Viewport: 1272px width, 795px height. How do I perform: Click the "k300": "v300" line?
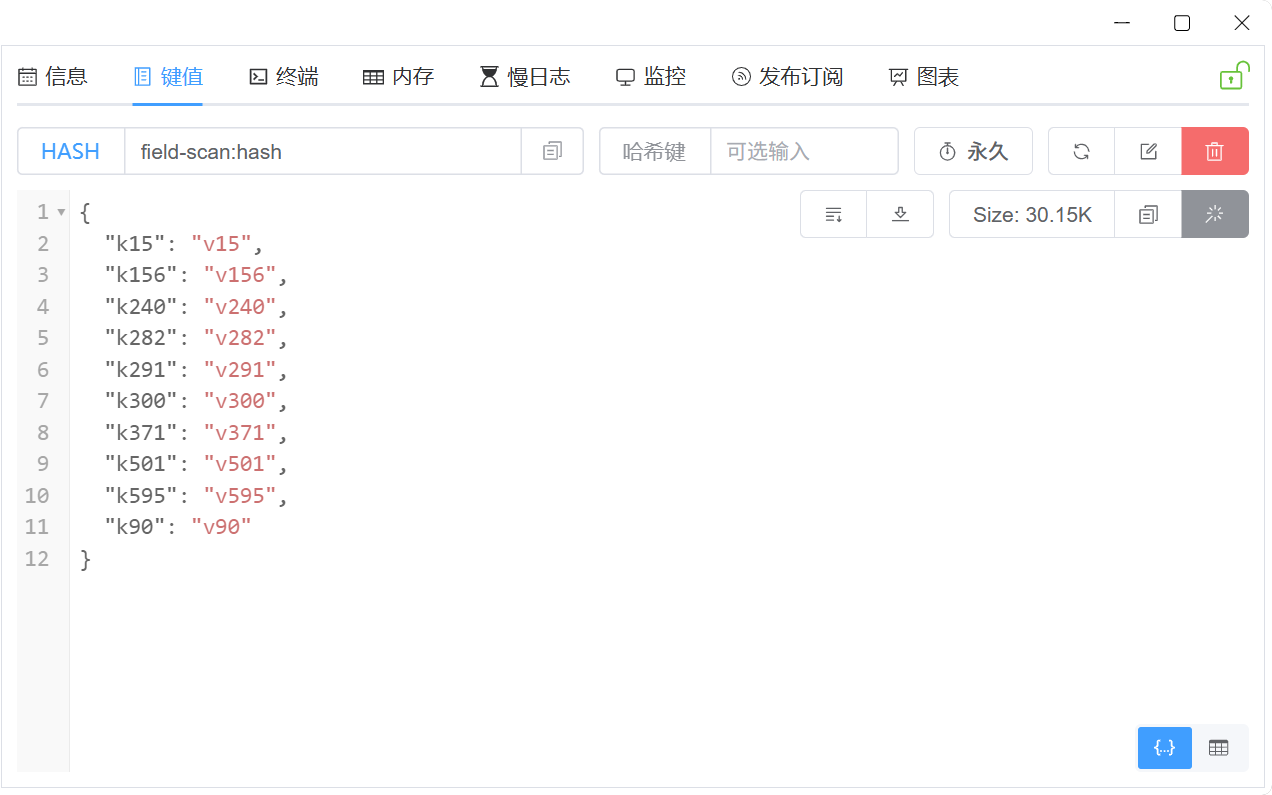(195, 401)
